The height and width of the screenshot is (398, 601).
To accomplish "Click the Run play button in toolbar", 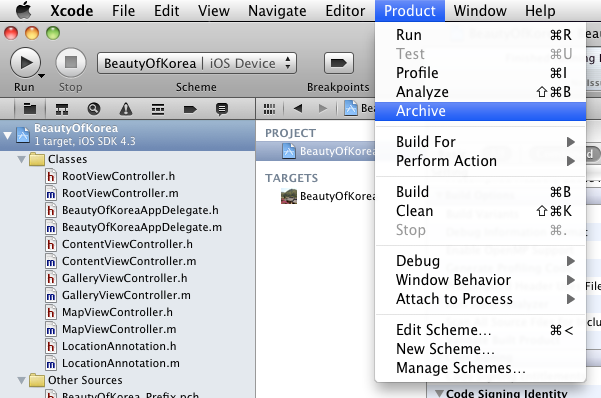I will [x=25, y=62].
